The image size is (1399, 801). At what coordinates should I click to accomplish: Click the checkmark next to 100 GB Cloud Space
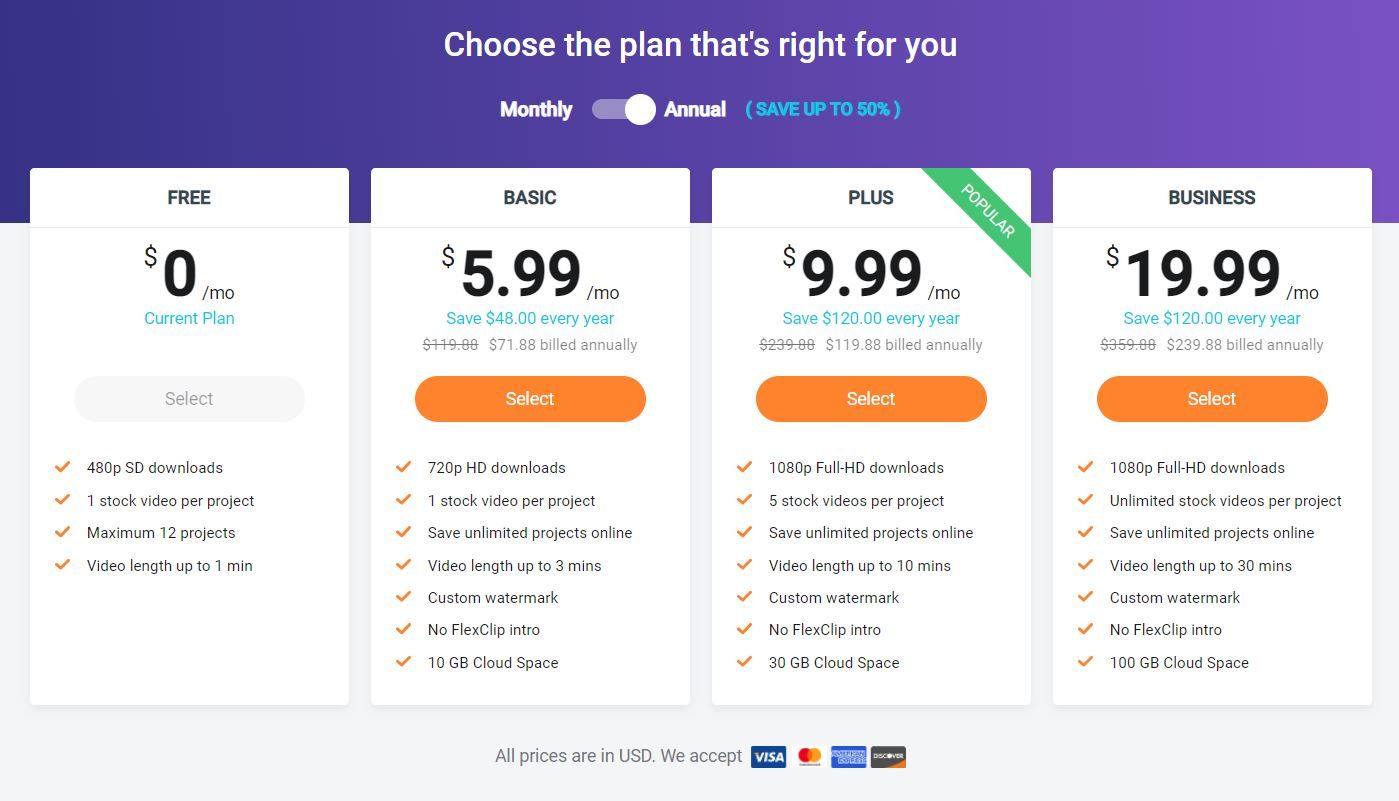coord(1086,662)
